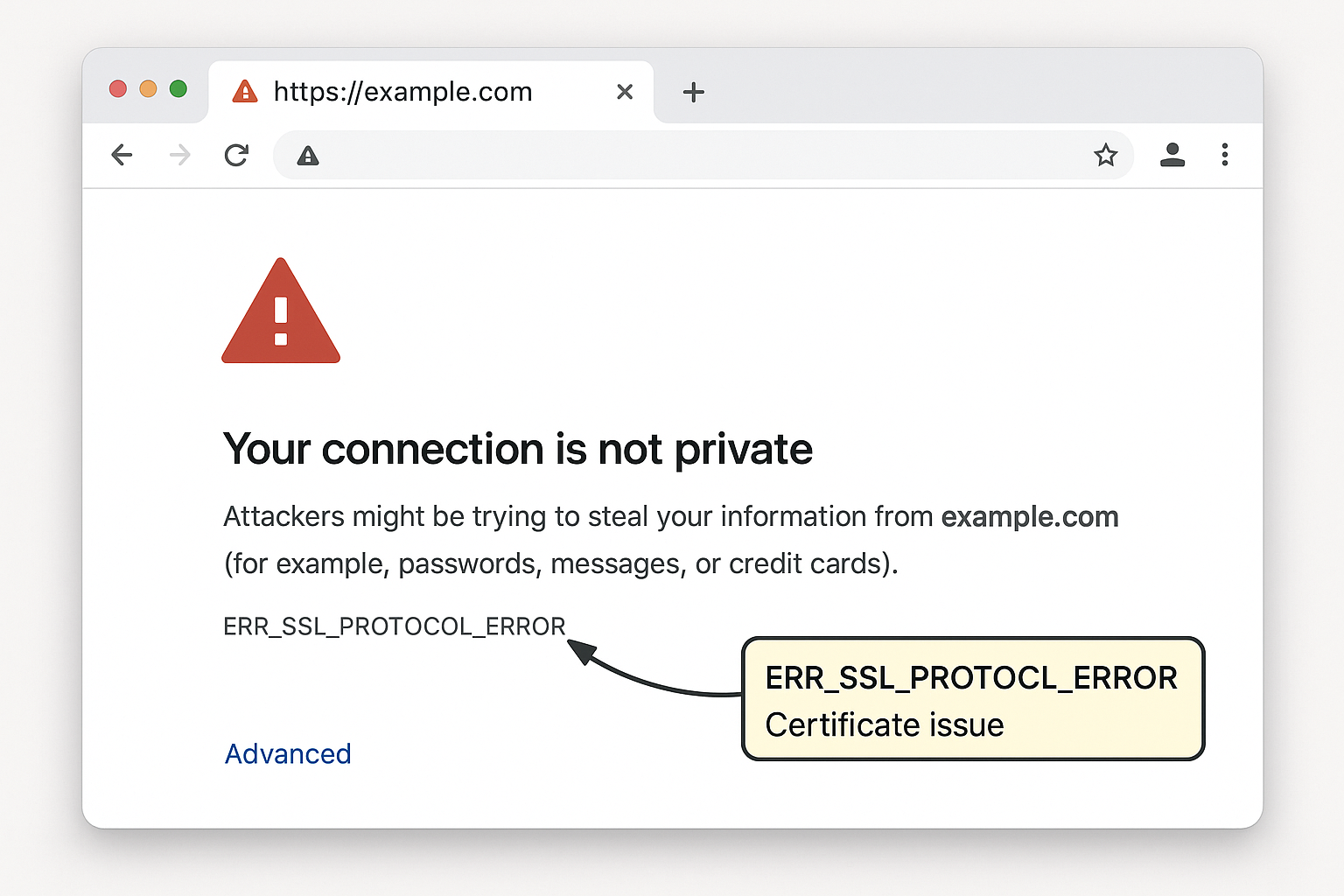Click the large red warning triangle
Screen dimensions: 1344x896
281,315
